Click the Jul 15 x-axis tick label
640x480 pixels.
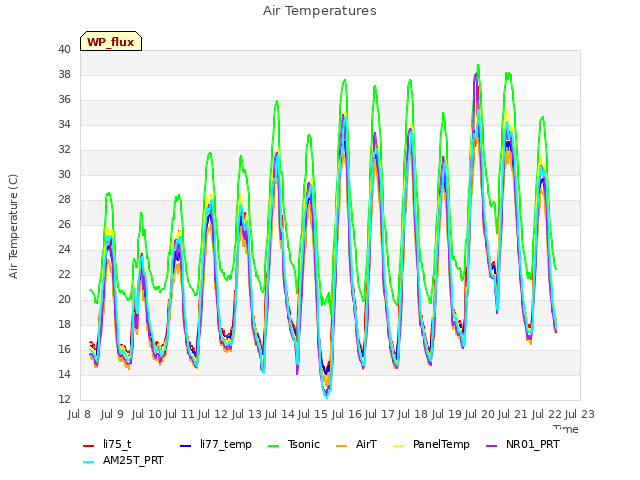314,414
